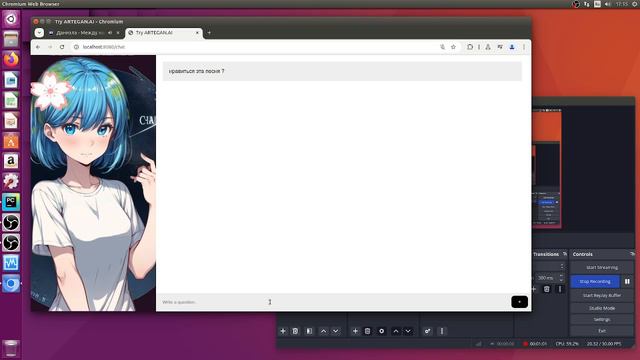640x360 pixels.
Task: Open the volume indicator in the top panel
Action: click(x=608, y=4)
